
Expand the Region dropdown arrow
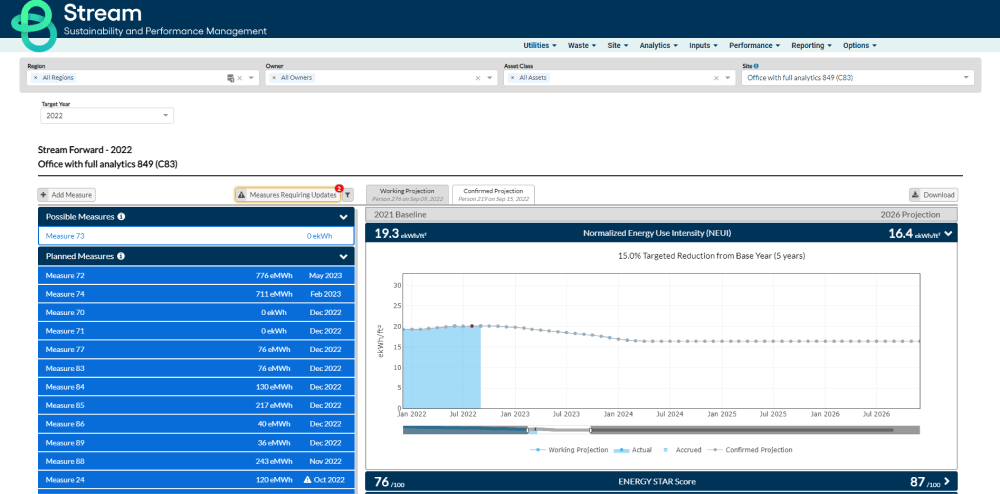[251, 78]
